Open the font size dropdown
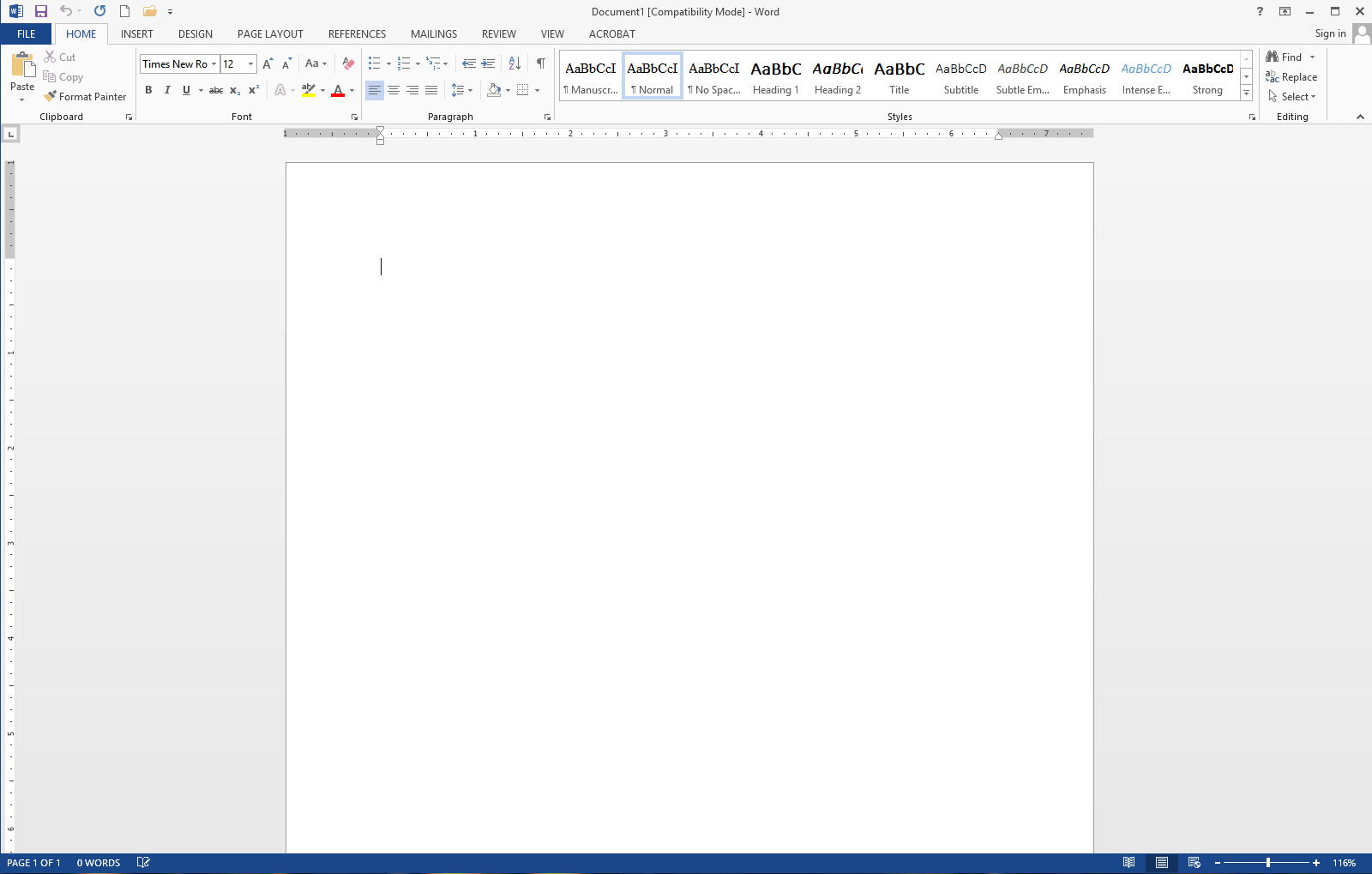Viewport: 1372px width, 874px height. click(x=250, y=63)
